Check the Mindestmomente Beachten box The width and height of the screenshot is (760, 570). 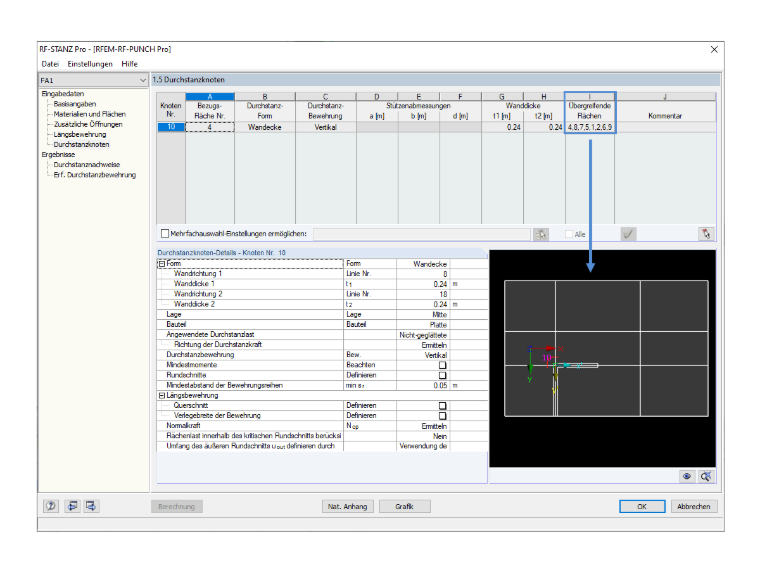443,365
